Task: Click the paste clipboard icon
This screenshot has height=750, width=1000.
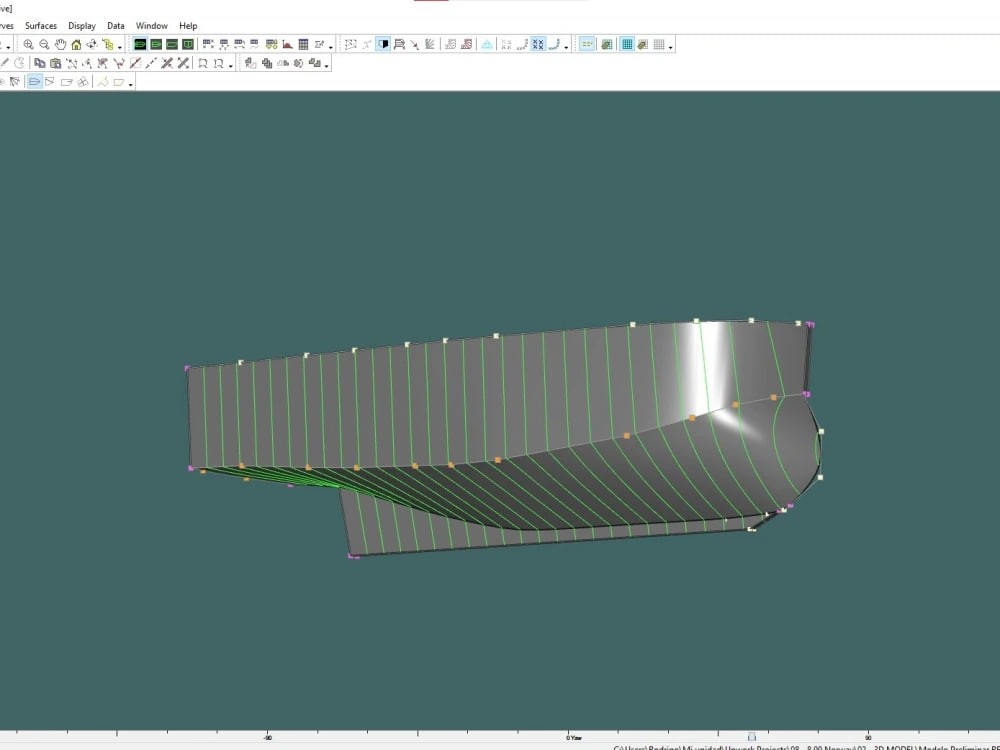Action: 55,63
